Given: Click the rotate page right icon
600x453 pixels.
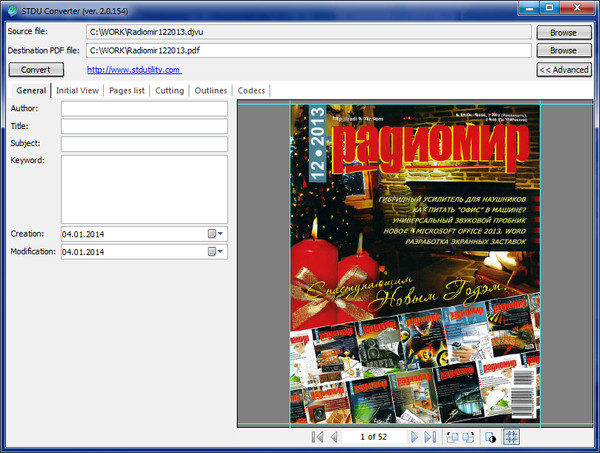Looking at the screenshot, I should click(x=469, y=438).
